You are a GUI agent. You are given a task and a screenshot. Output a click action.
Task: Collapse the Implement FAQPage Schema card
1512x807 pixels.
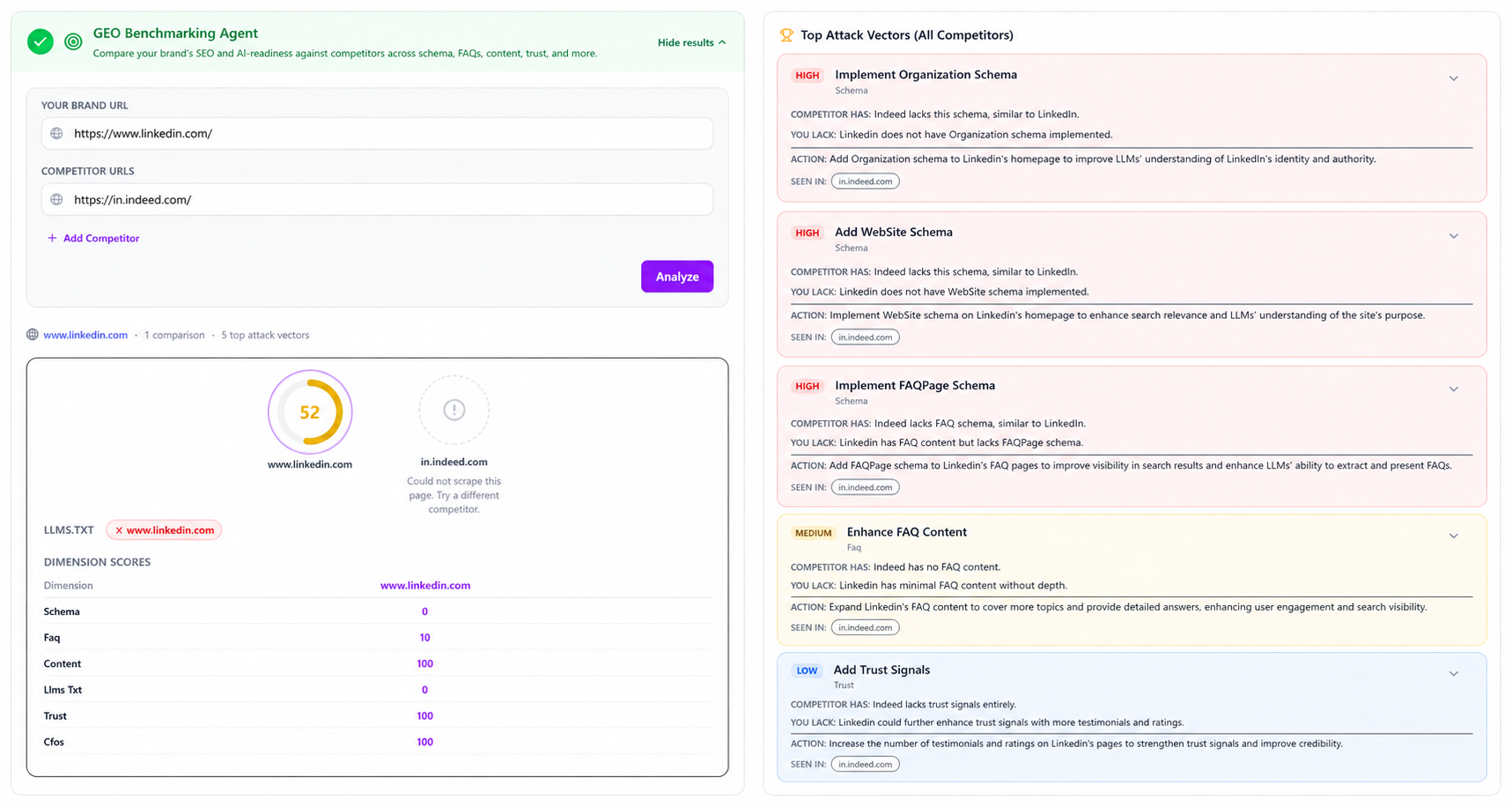click(x=1454, y=389)
